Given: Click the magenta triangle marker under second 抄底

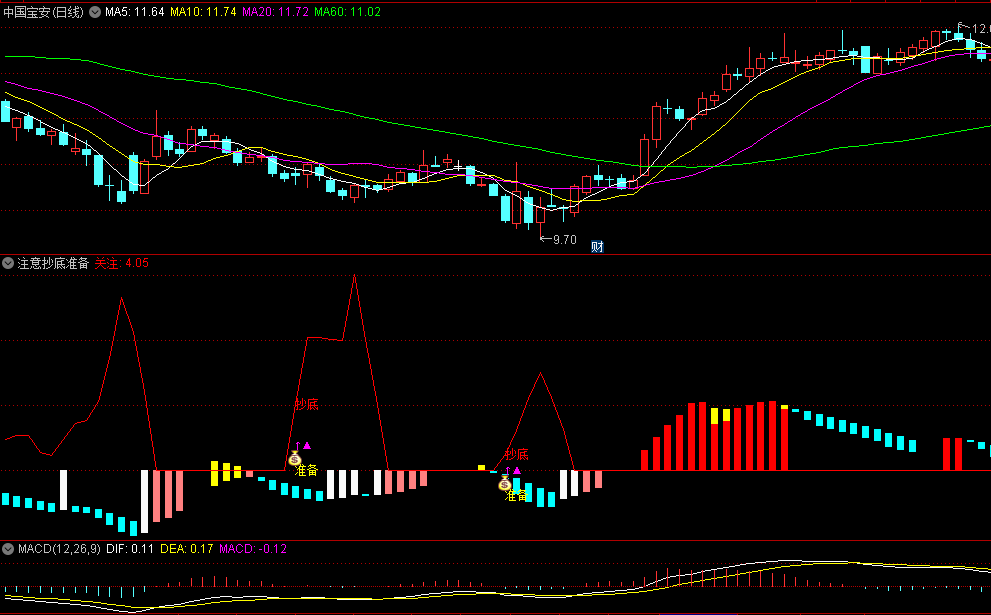Looking at the screenshot, I should [x=517, y=471].
